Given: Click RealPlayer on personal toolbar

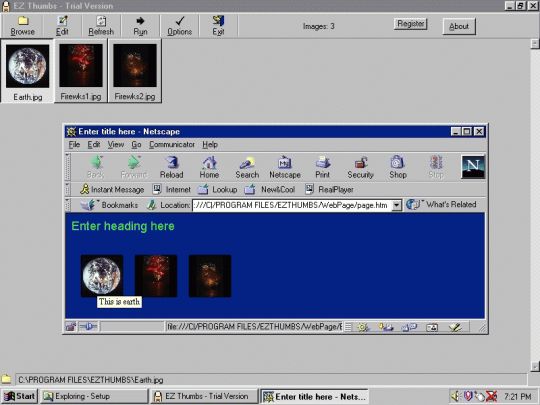Looking at the screenshot, I should (330, 189).
